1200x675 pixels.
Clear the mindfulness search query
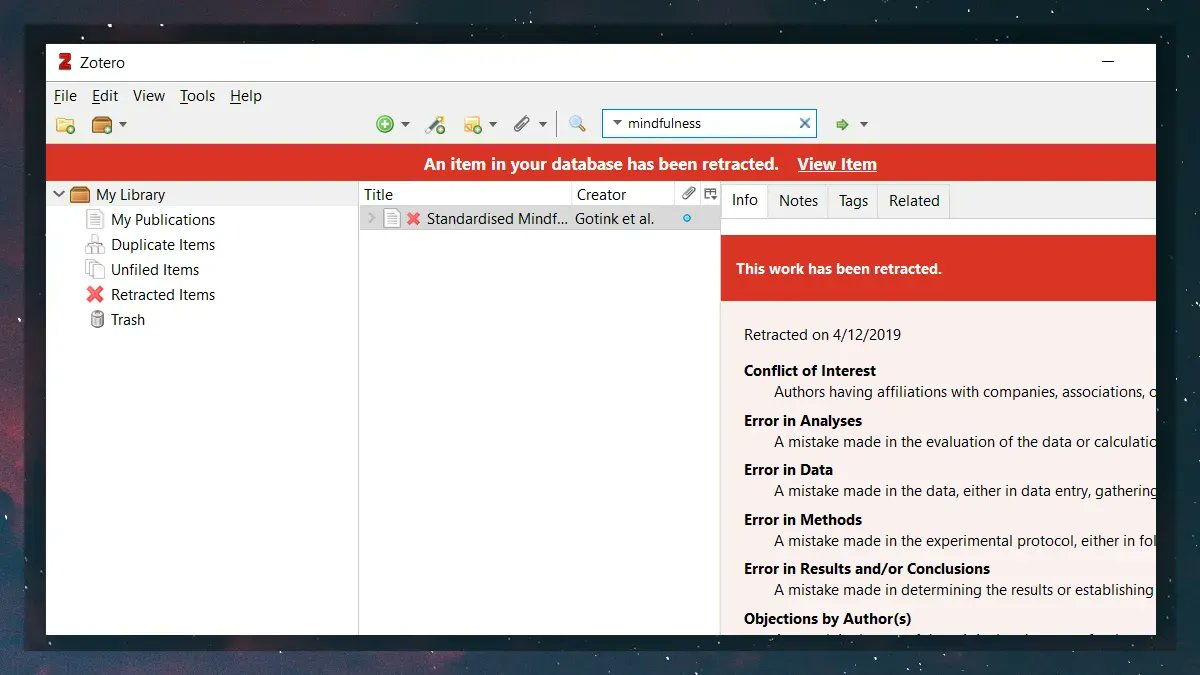(x=805, y=123)
